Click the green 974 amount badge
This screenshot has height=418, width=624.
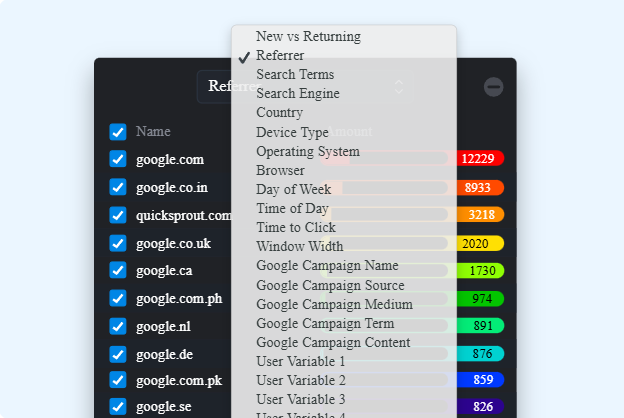tap(480, 299)
